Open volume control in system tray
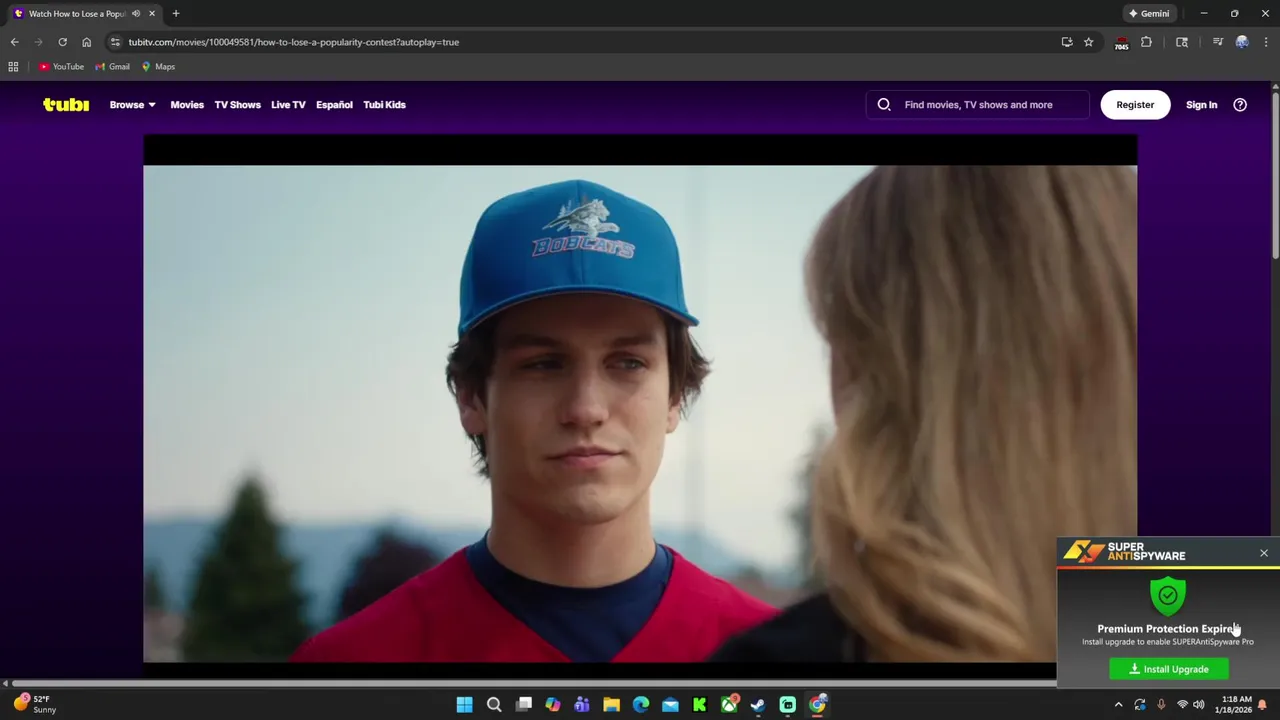 click(1198, 705)
